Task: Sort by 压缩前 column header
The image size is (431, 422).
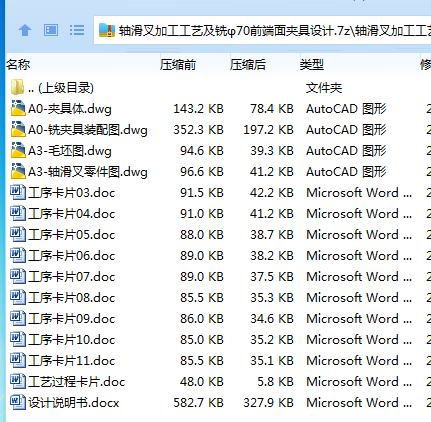Action: click(178, 64)
